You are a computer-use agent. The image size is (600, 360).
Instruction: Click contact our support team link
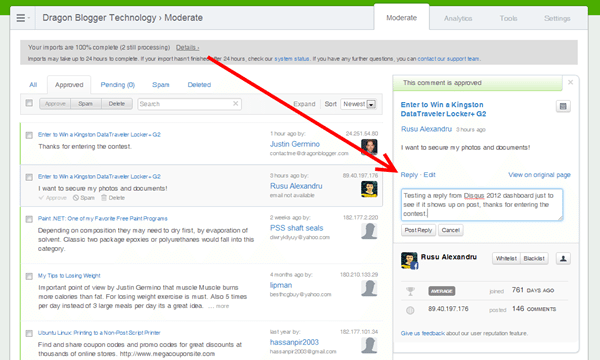448,59
